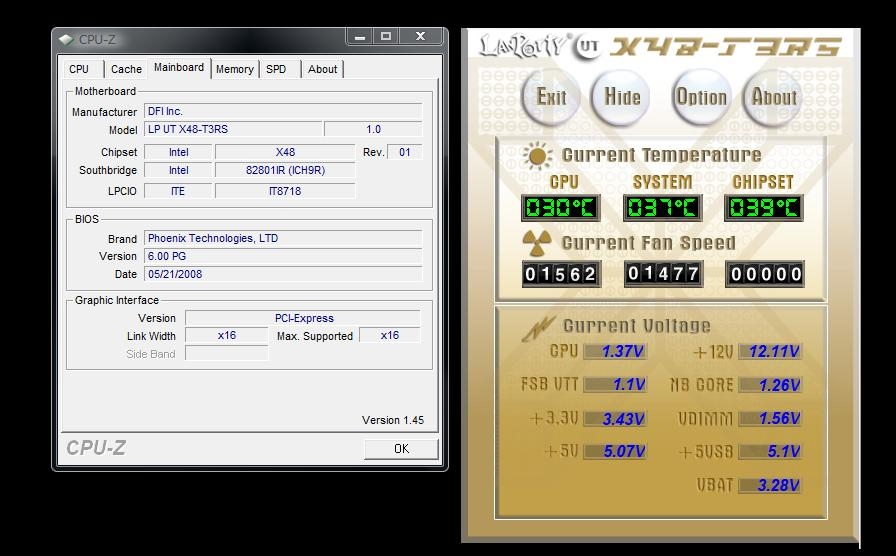Viewport: 896px width, 556px height.
Task: Click the +5USB voltage value 5.1V
Action: tap(770, 451)
